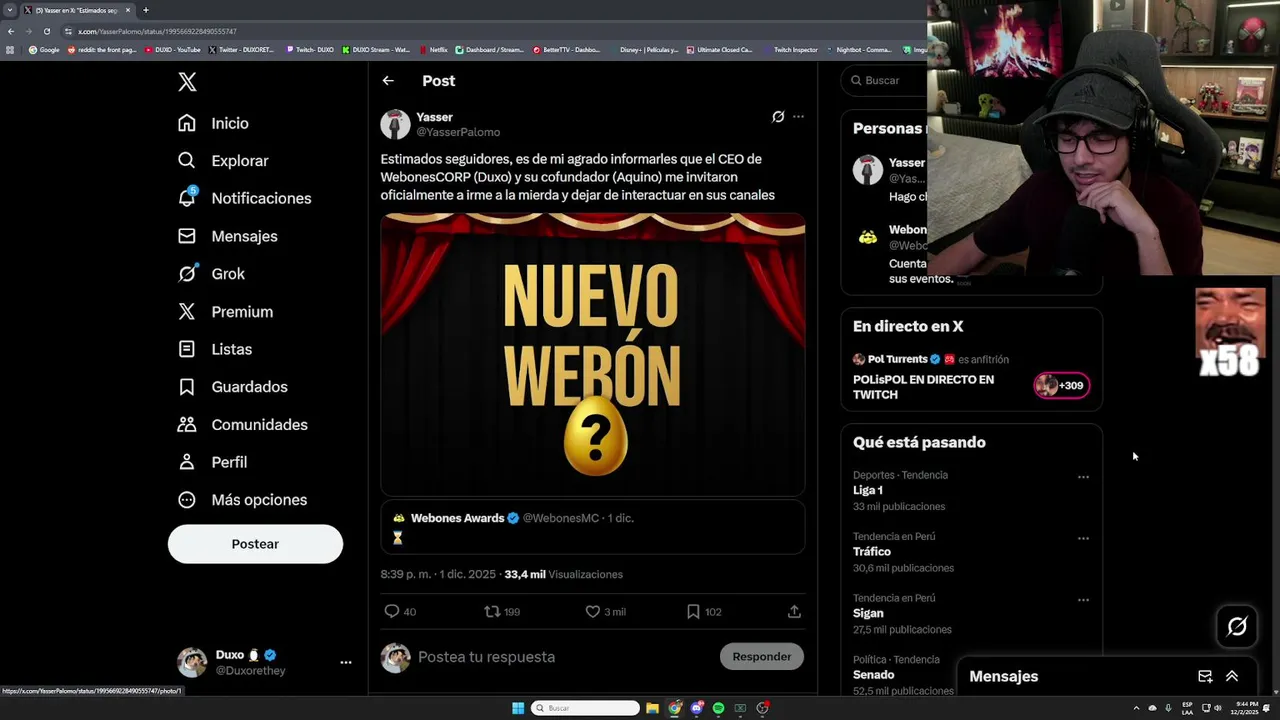Open Mensajes from the sidebar
This screenshot has height=720, width=1280.
point(227,236)
